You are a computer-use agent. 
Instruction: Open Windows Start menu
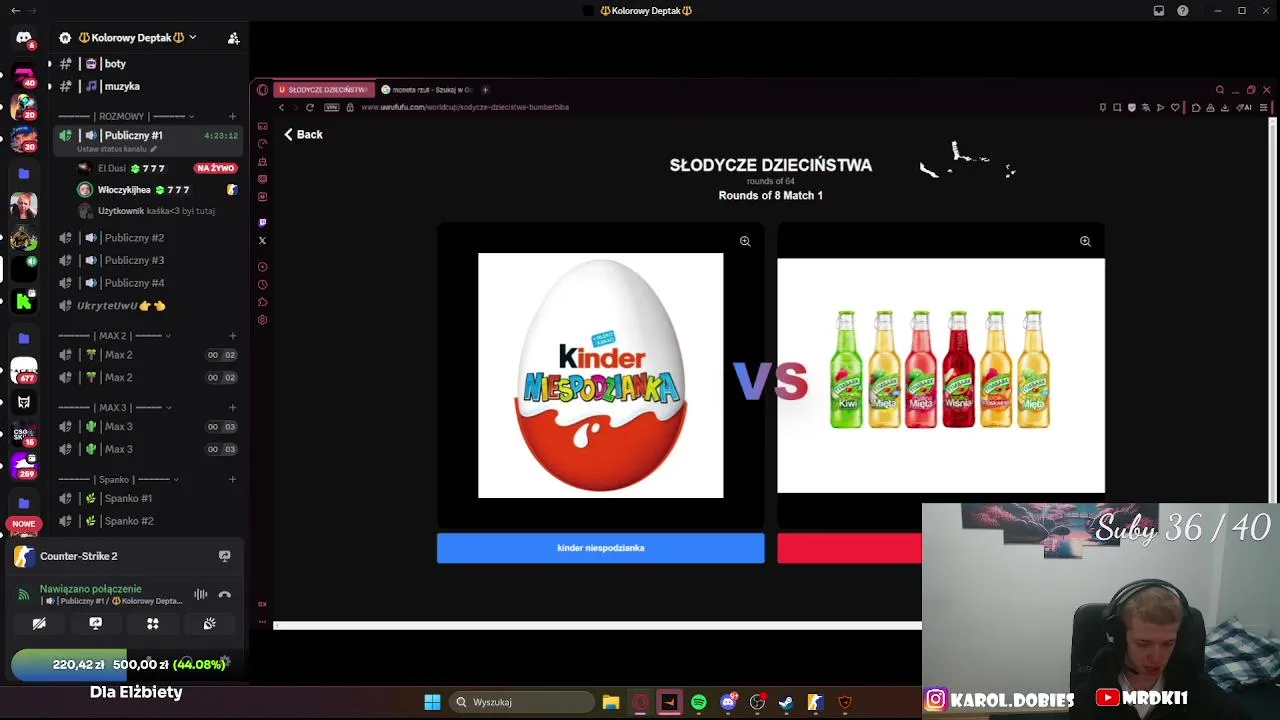[432, 702]
